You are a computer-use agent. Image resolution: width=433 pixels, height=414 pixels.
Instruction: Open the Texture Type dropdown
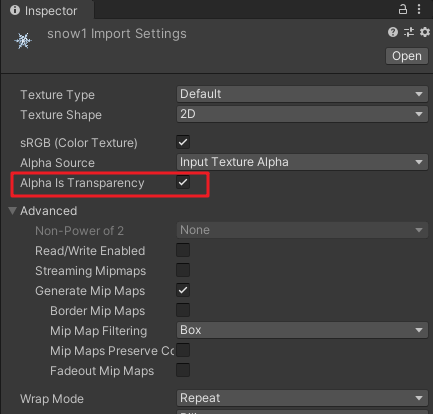pyautogui.click(x=302, y=94)
